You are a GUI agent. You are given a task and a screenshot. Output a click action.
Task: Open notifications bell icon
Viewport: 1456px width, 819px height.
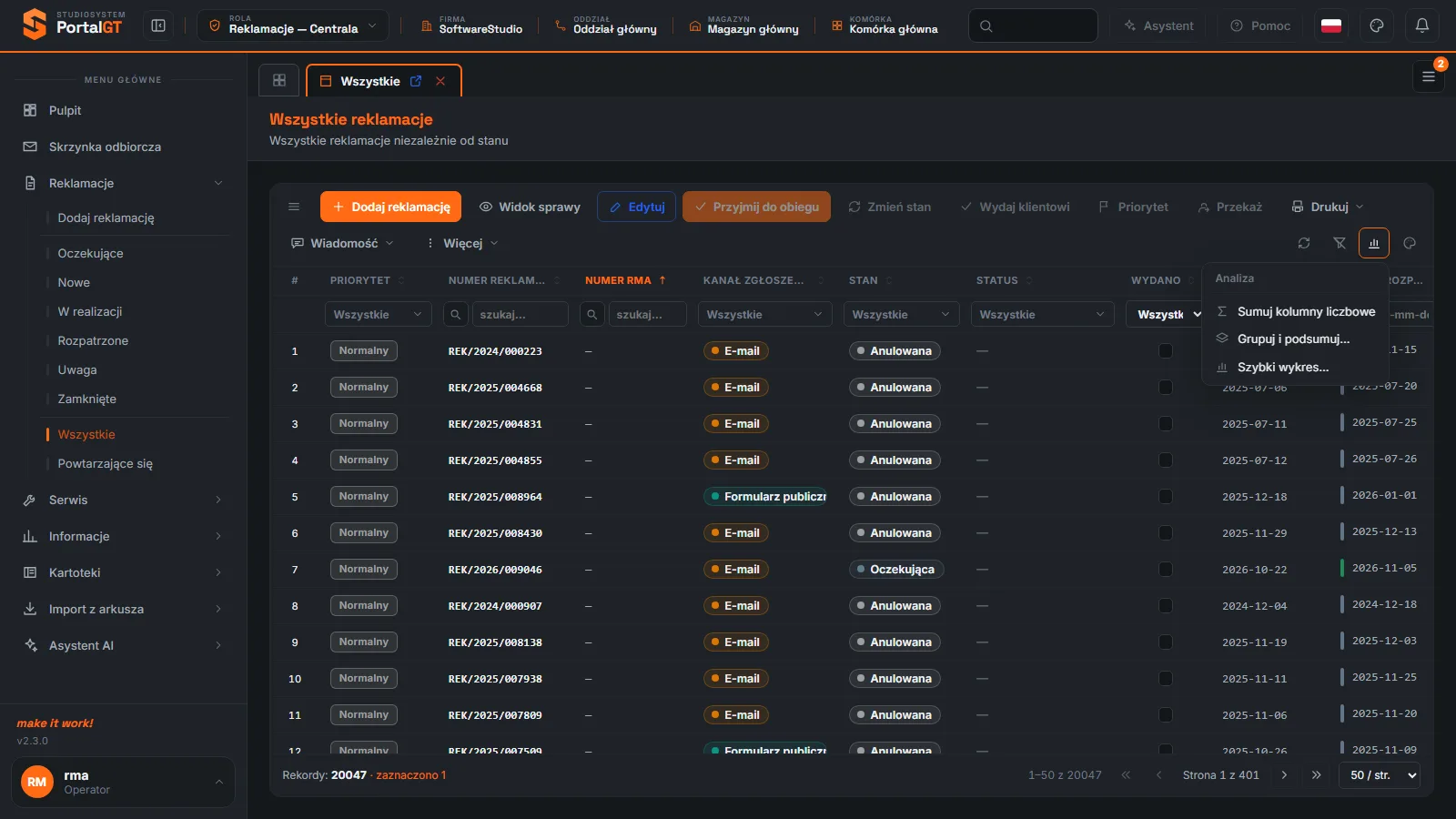click(1422, 25)
